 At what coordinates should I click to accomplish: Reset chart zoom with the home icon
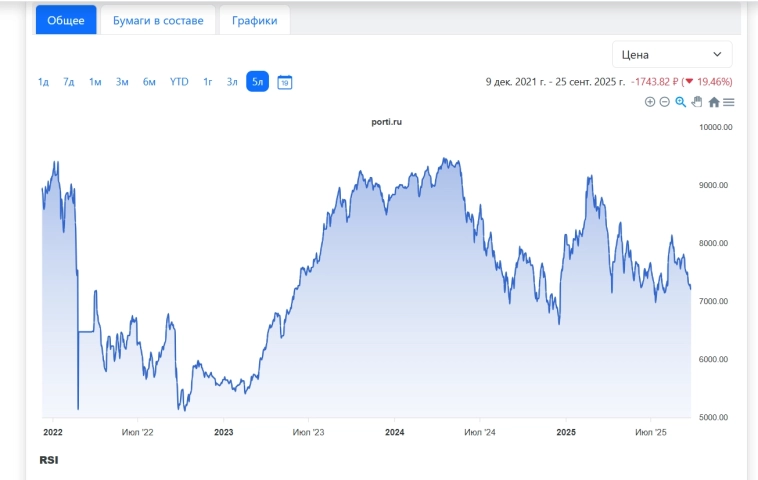[x=714, y=102]
